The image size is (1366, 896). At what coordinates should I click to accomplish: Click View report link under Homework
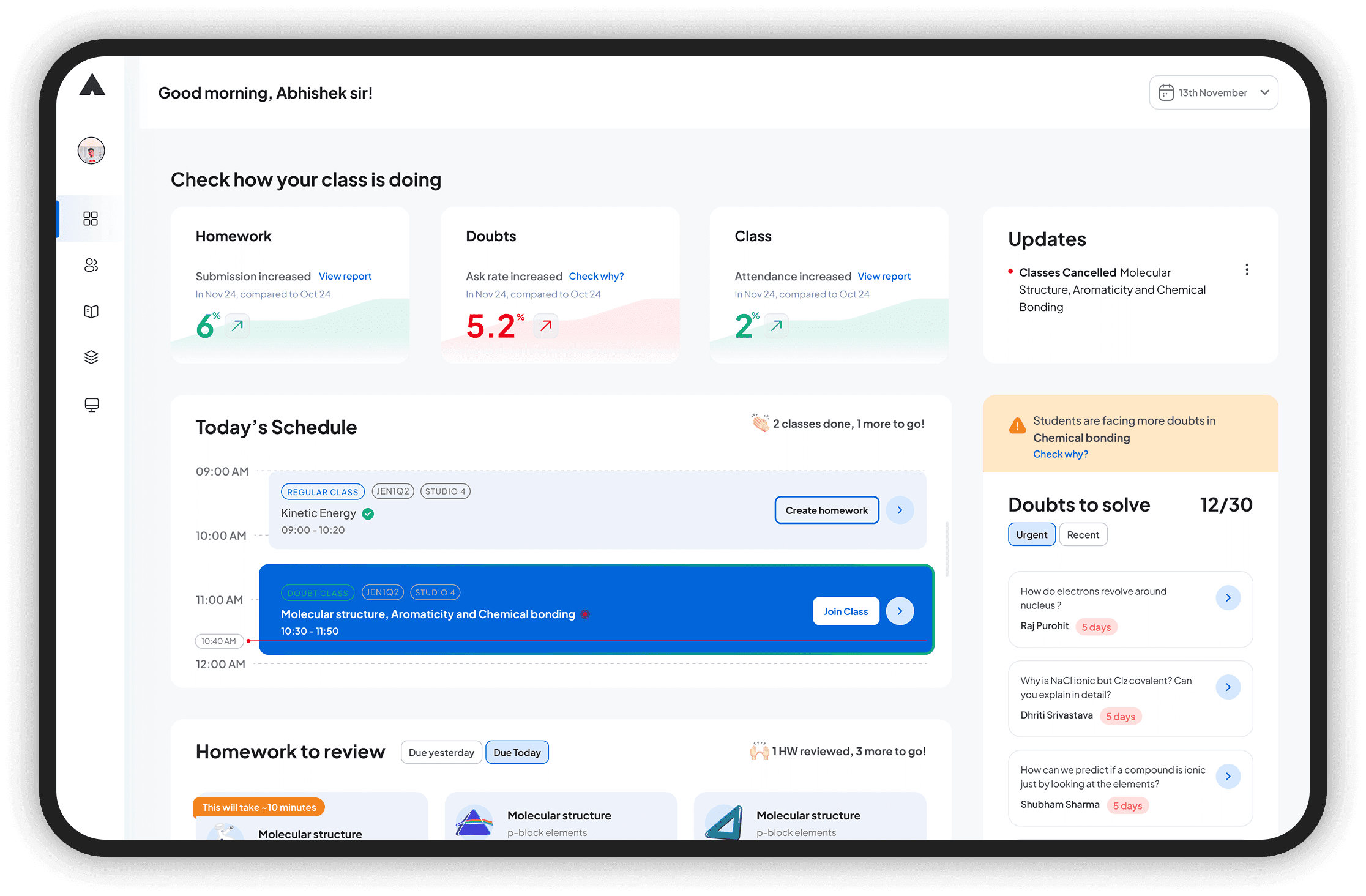[345, 276]
